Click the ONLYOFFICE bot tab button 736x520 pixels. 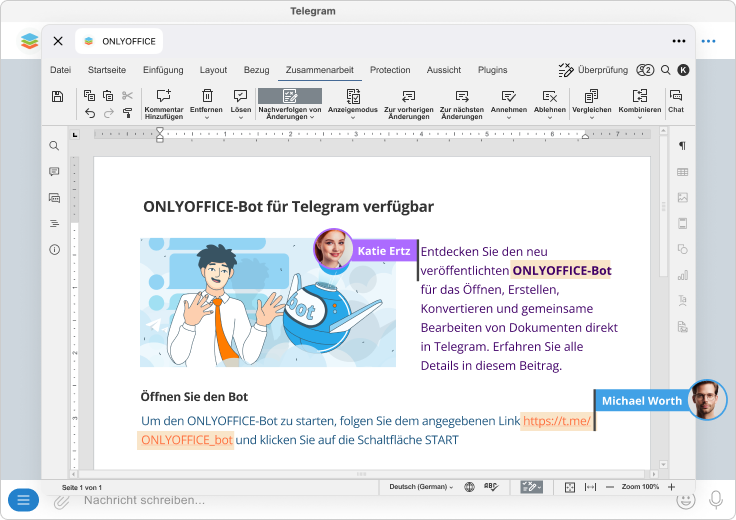(x=119, y=41)
